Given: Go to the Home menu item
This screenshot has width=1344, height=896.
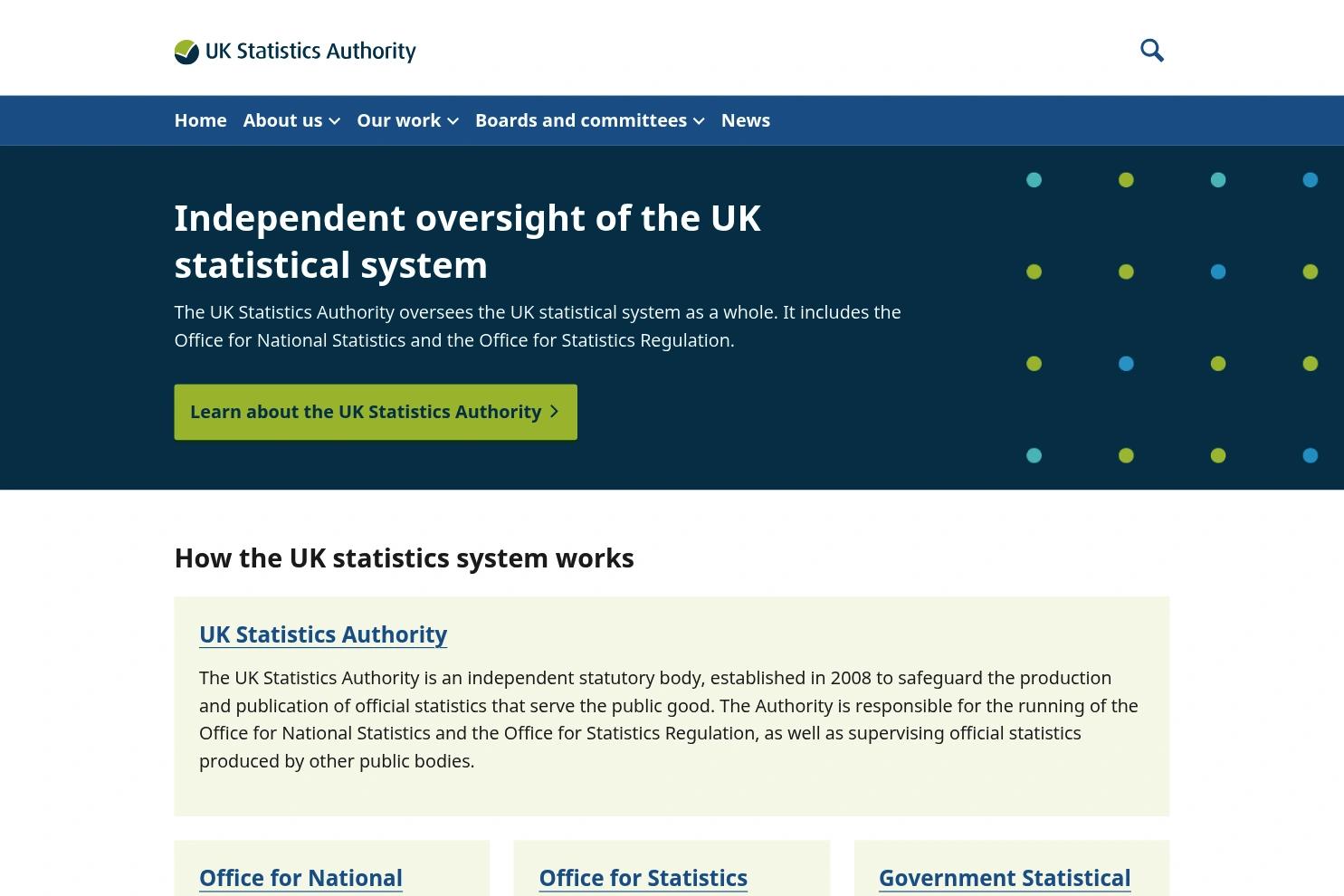Looking at the screenshot, I should (200, 120).
